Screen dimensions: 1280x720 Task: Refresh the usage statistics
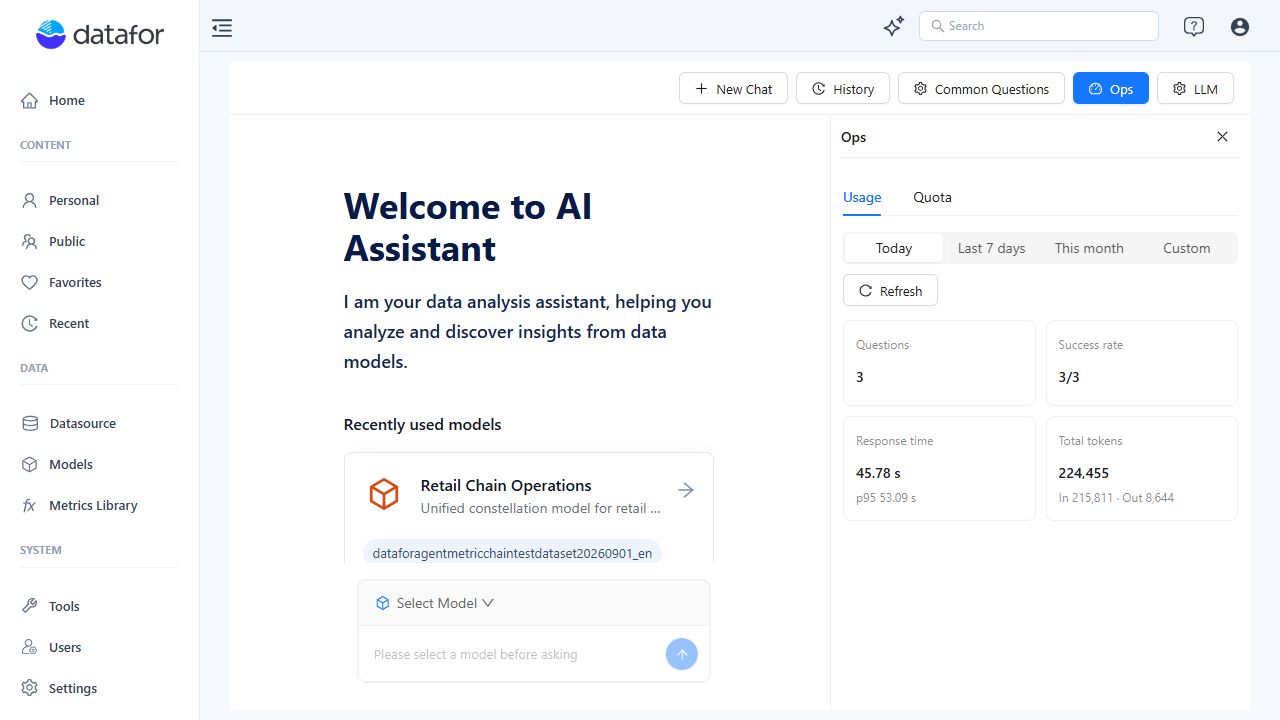(890, 291)
